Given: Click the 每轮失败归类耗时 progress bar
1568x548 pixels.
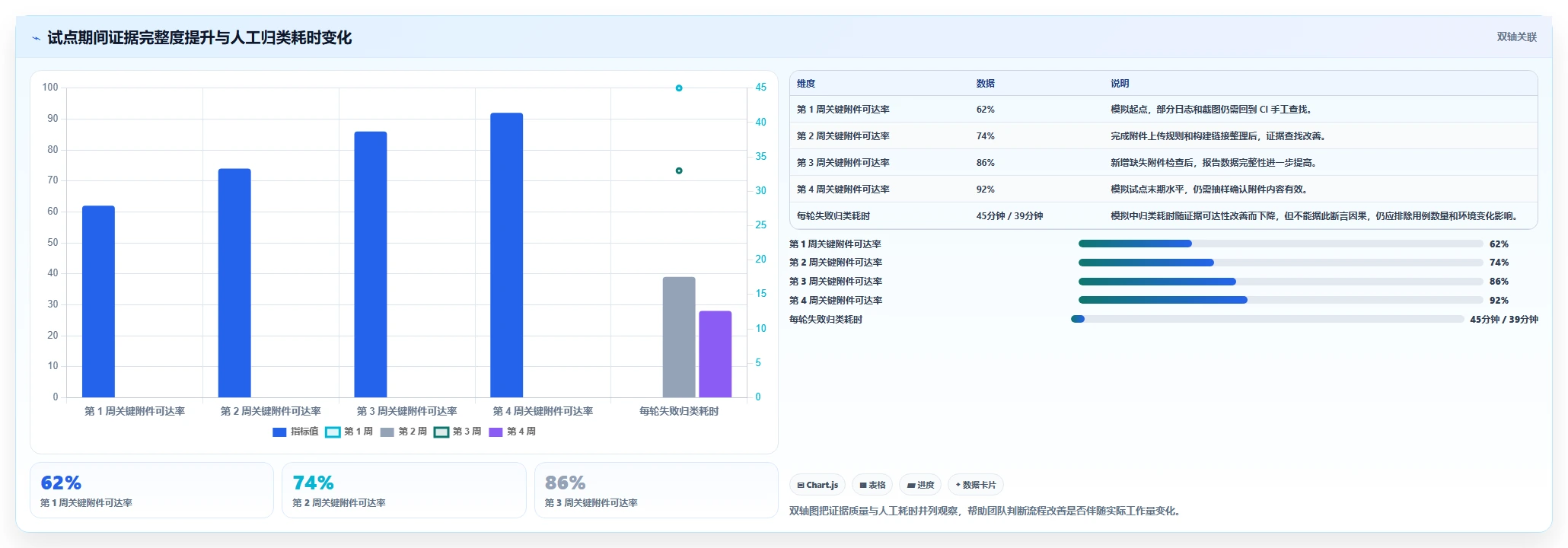Looking at the screenshot, I should (x=1267, y=319).
